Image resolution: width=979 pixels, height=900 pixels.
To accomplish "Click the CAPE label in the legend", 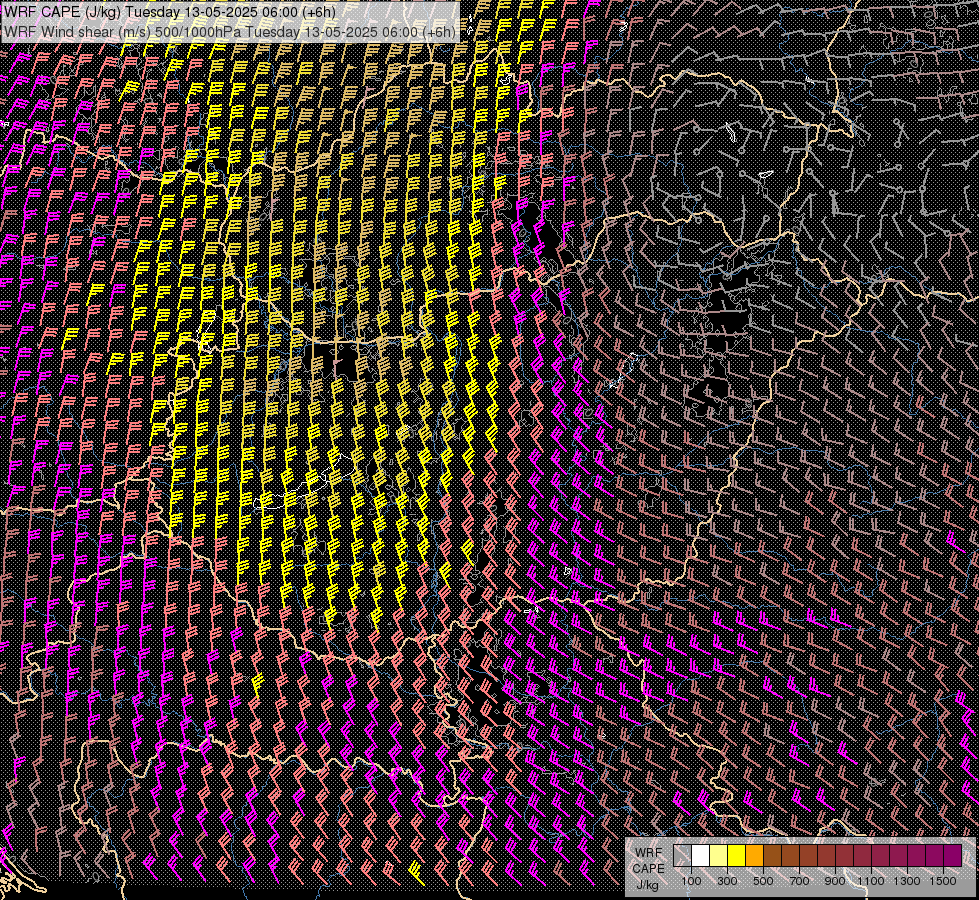I will (x=649, y=869).
